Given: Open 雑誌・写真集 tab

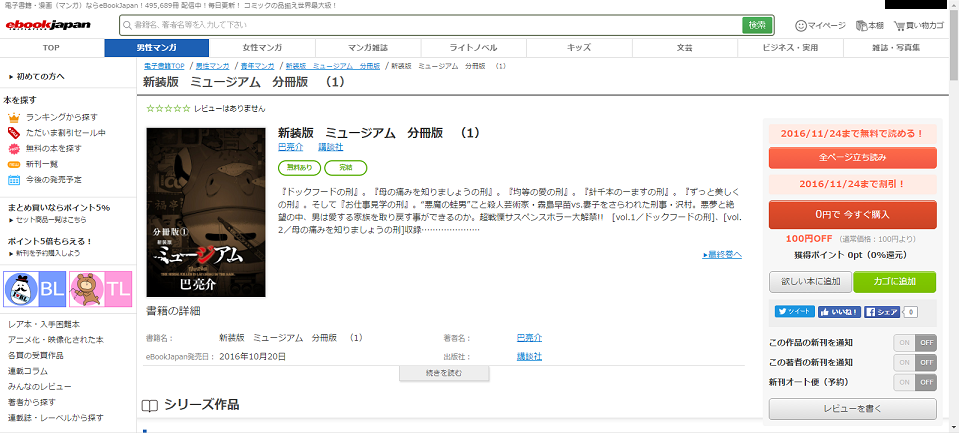Looking at the screenshot, I should coord(895,48).
